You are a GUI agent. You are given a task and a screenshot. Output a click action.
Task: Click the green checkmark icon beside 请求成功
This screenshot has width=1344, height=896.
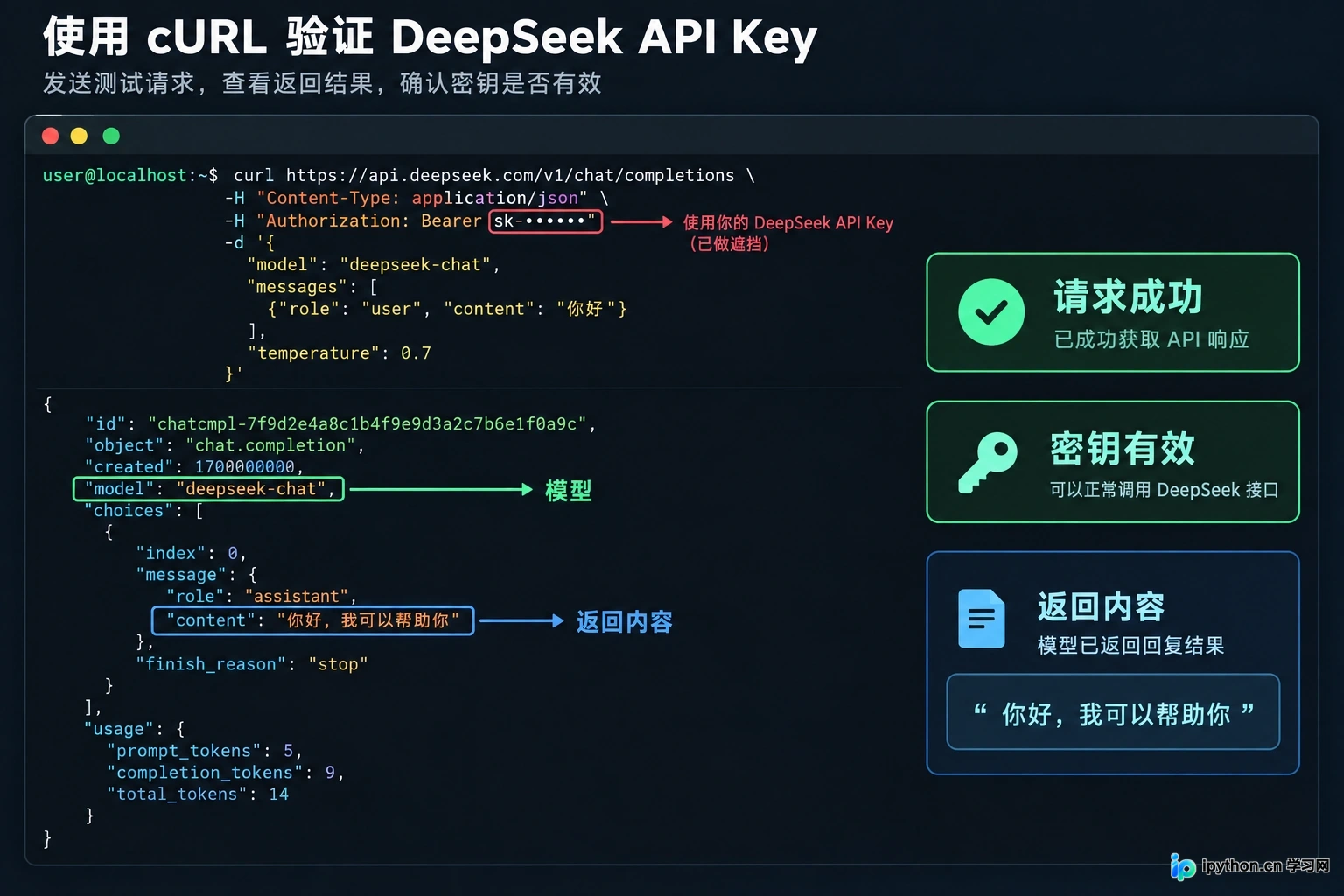991,312
